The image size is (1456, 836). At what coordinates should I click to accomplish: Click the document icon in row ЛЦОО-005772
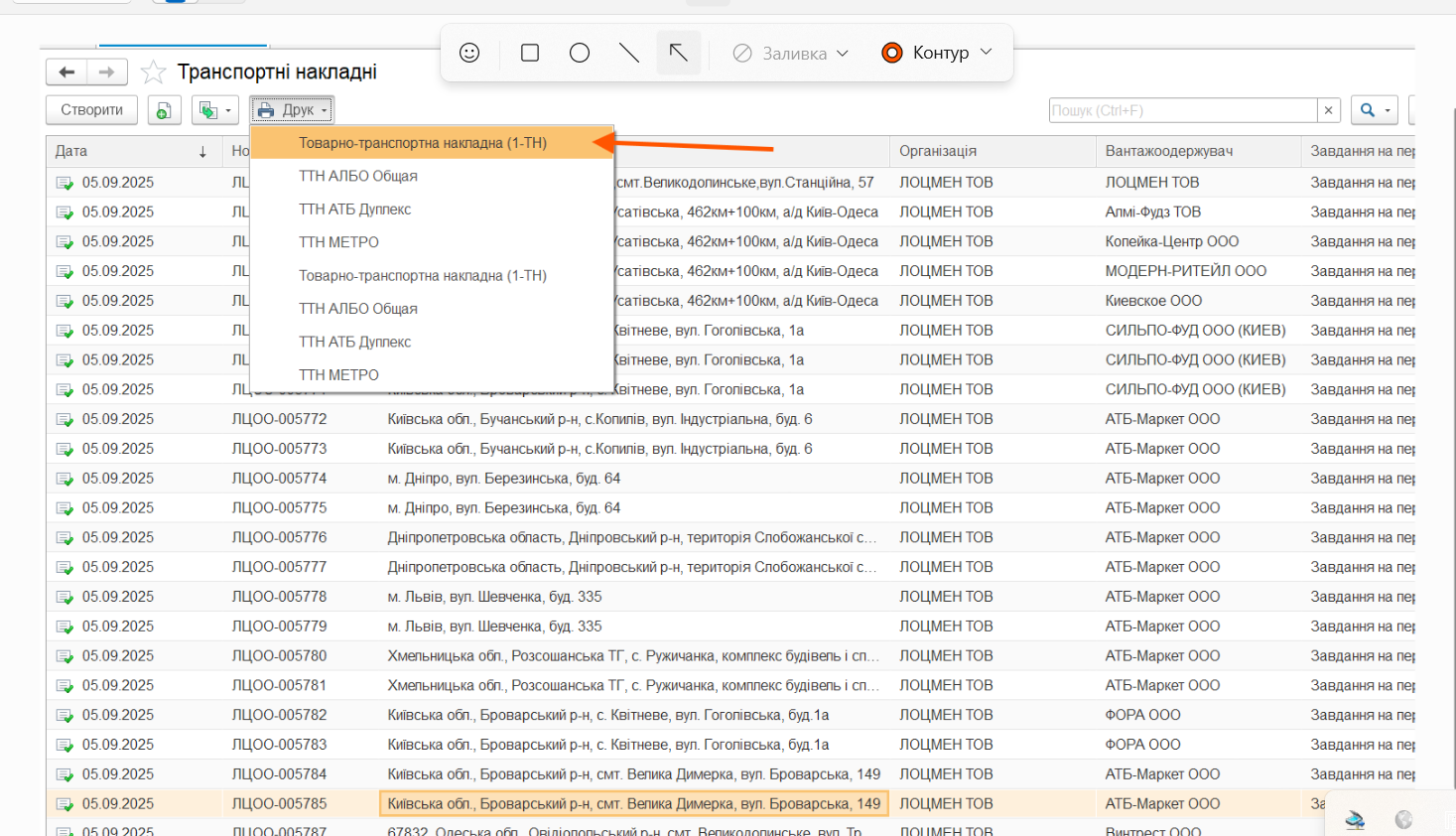click(65, 420)
